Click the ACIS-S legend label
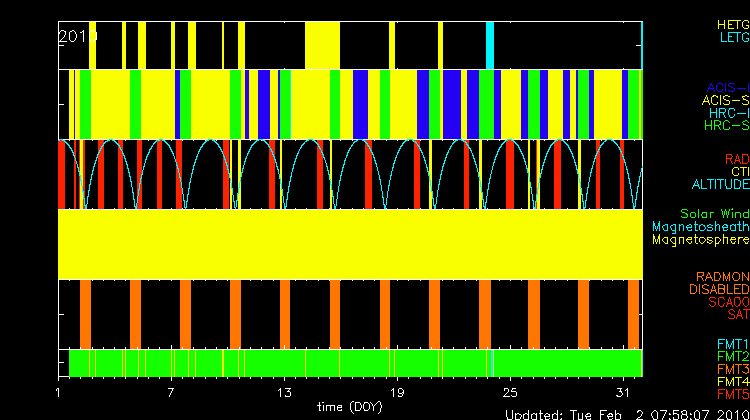 coord(725,100)
